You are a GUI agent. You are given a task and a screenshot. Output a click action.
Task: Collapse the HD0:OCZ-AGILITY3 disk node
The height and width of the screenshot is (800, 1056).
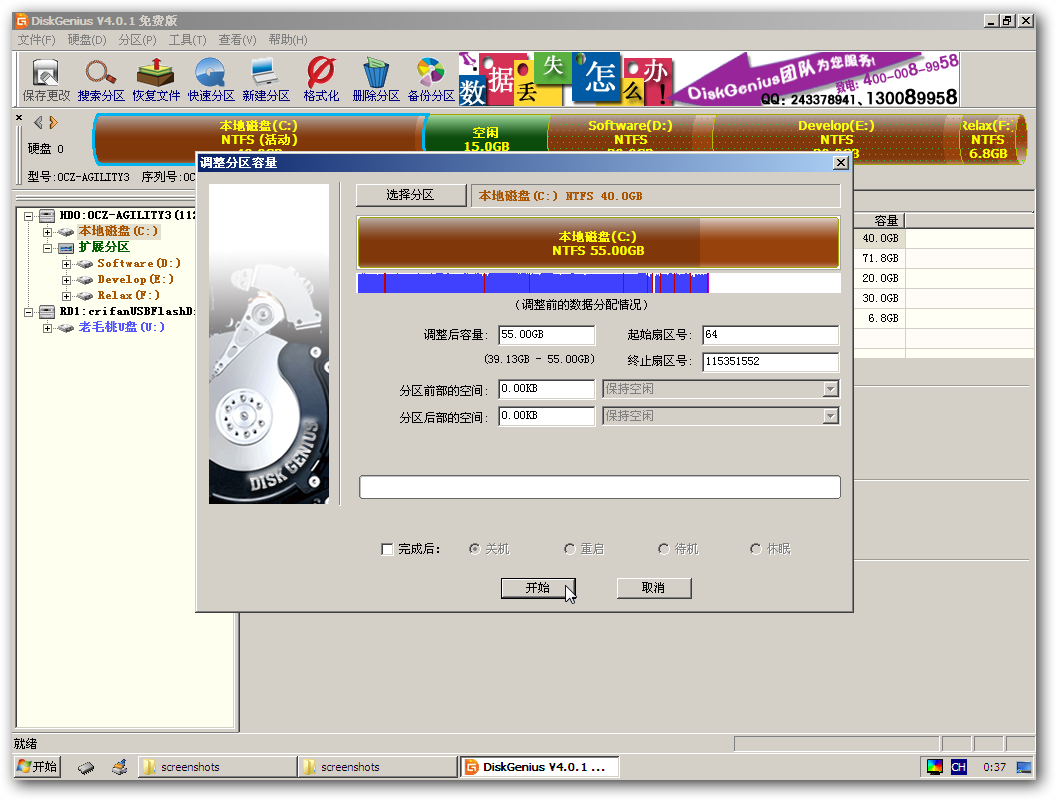tap(29, 216)
